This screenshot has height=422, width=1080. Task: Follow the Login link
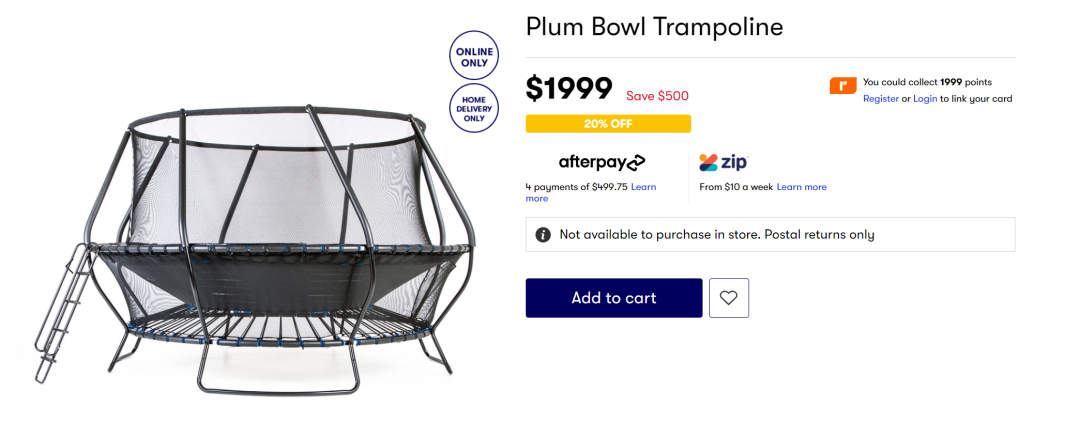coord(925,99)
